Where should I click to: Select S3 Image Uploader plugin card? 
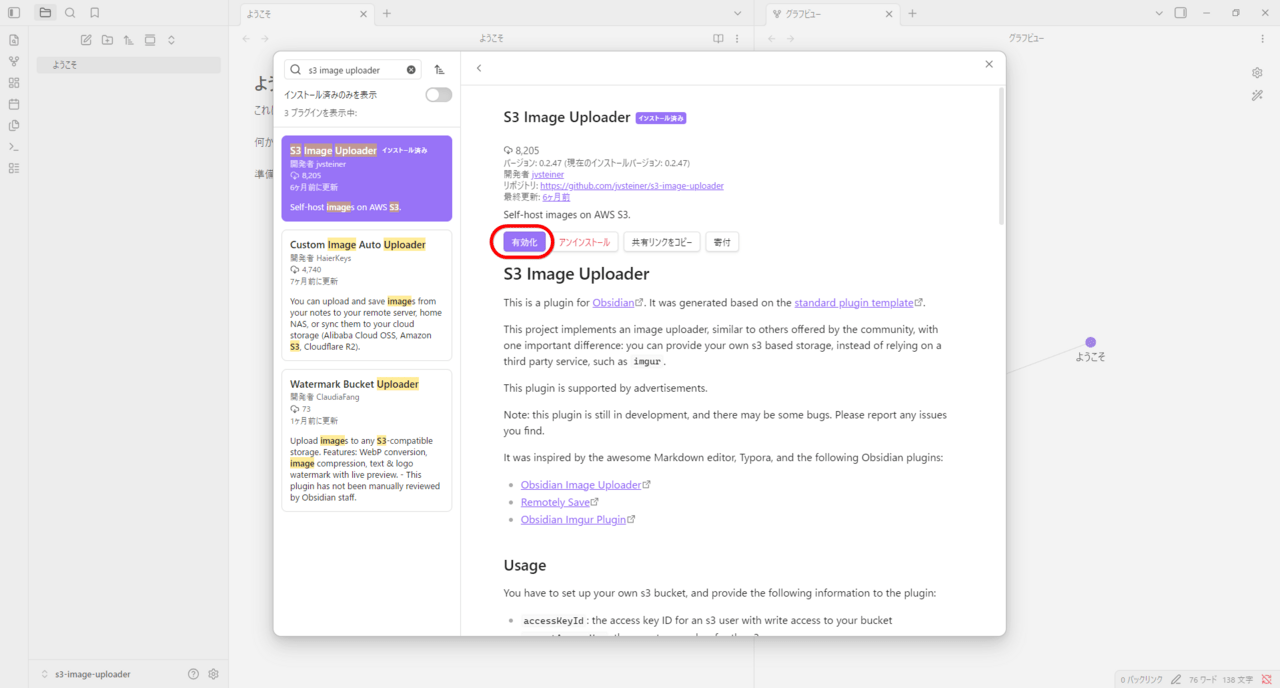click(366, 179)
